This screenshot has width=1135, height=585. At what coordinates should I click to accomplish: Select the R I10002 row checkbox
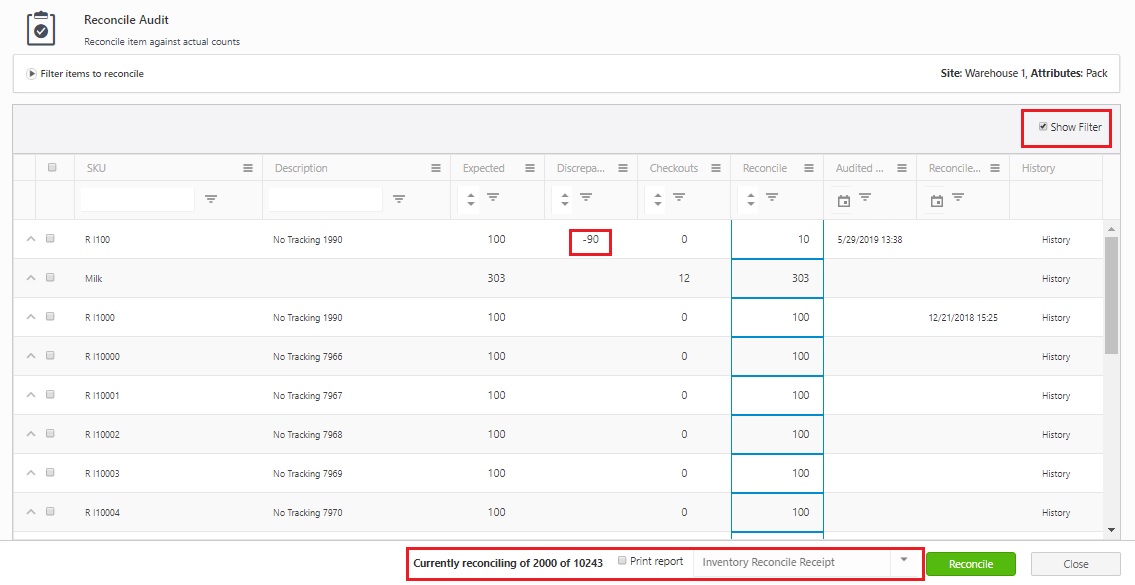[50, 434]
